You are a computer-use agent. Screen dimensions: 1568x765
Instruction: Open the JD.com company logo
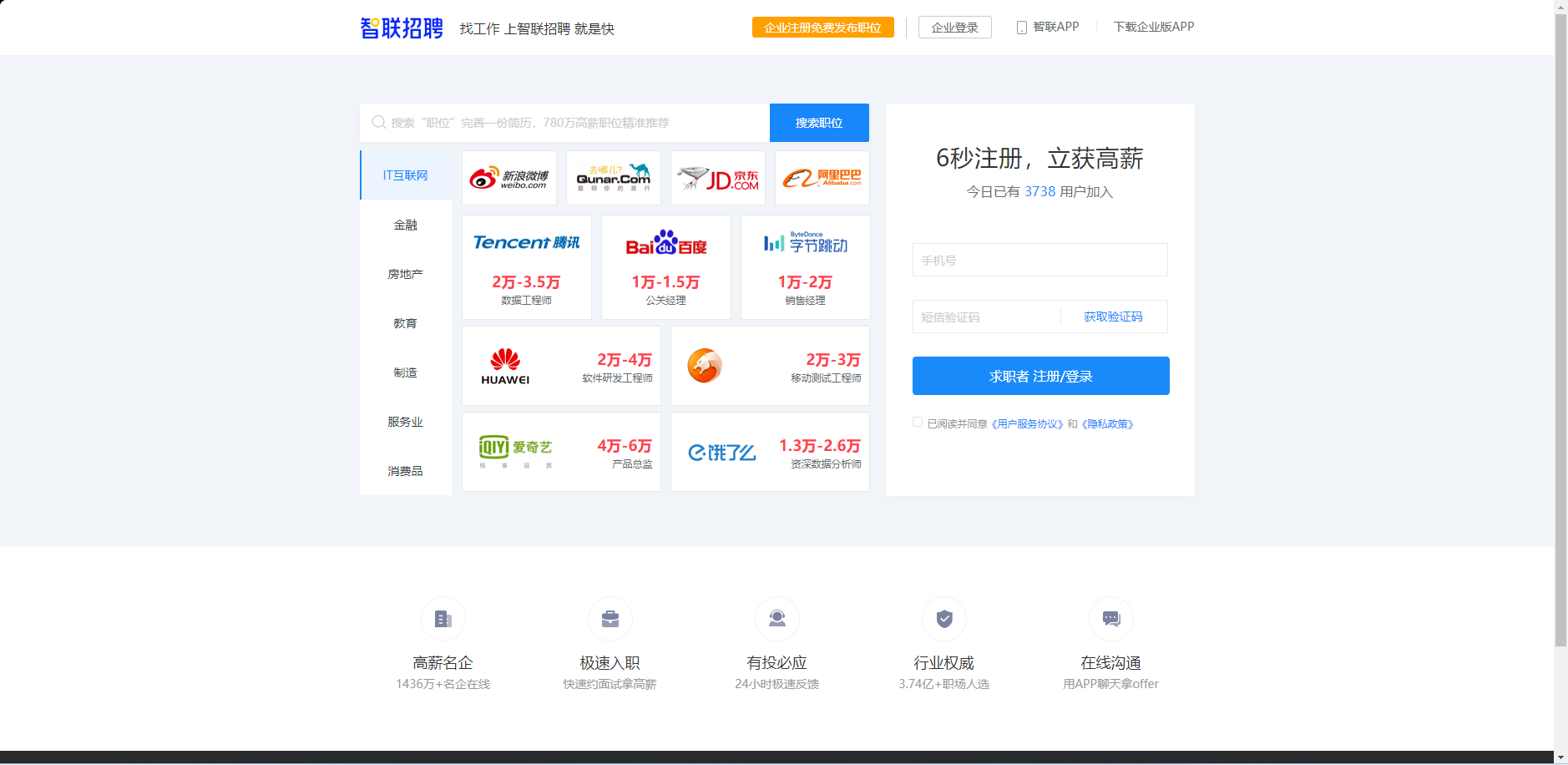[x=718, y=178]
